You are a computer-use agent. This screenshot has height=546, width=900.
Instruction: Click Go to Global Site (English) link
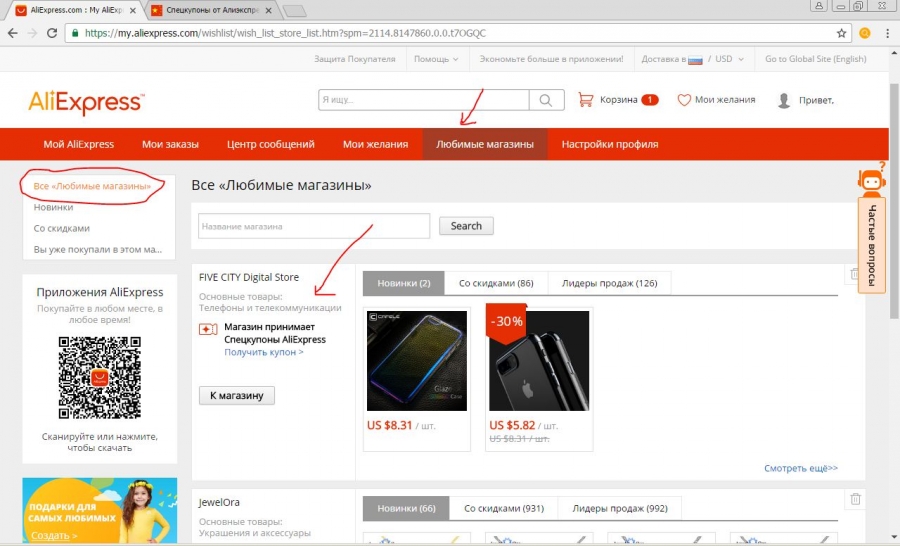816,59
